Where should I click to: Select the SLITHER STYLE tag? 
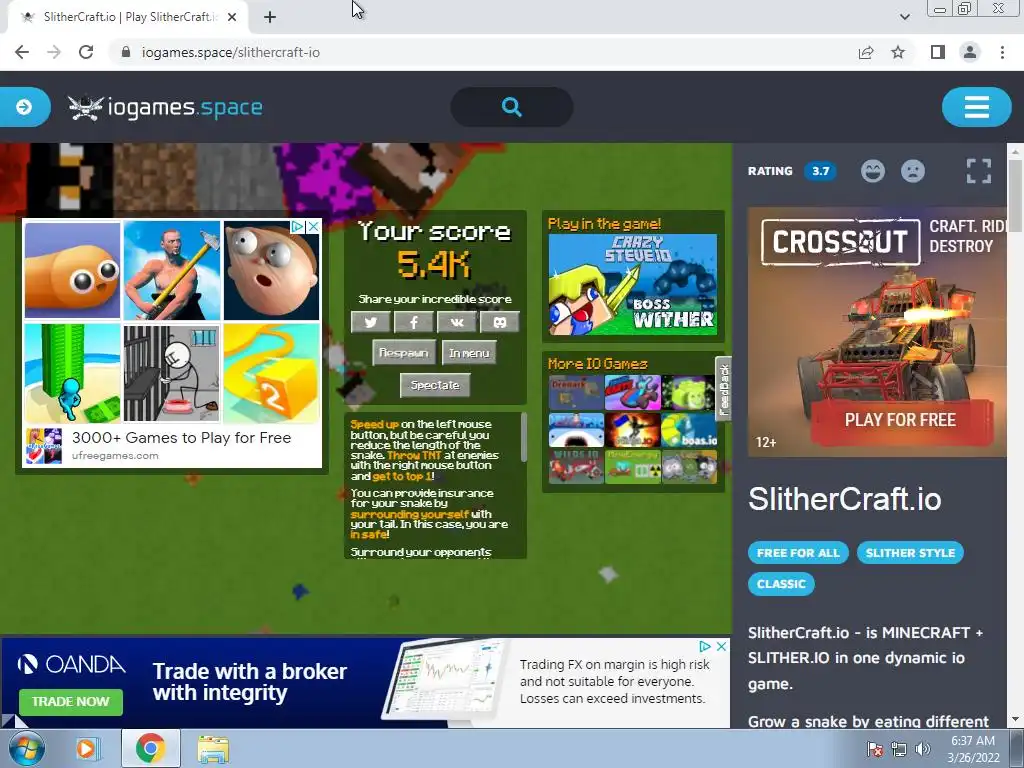click(x=910, y=552)
